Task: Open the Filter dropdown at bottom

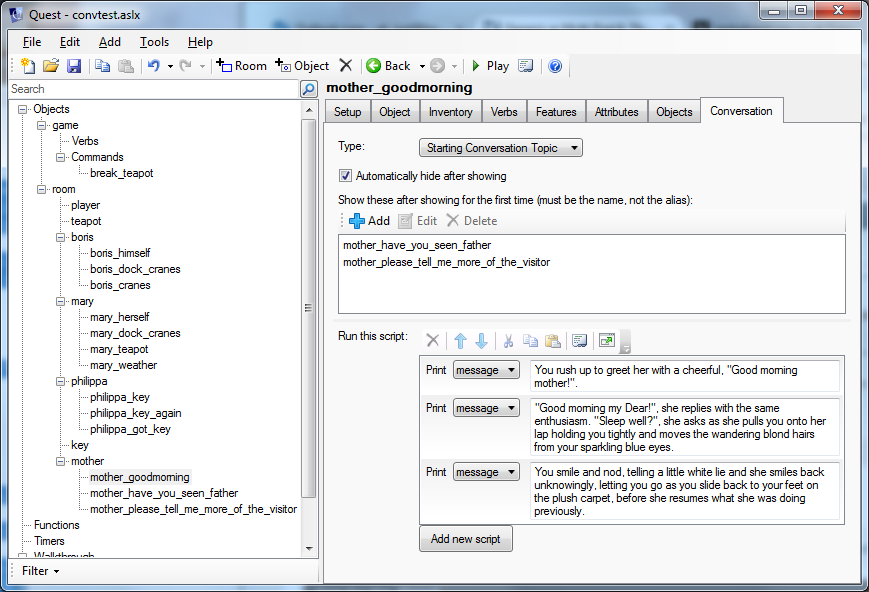Action: pyautogui.click(x=41, y=571)
